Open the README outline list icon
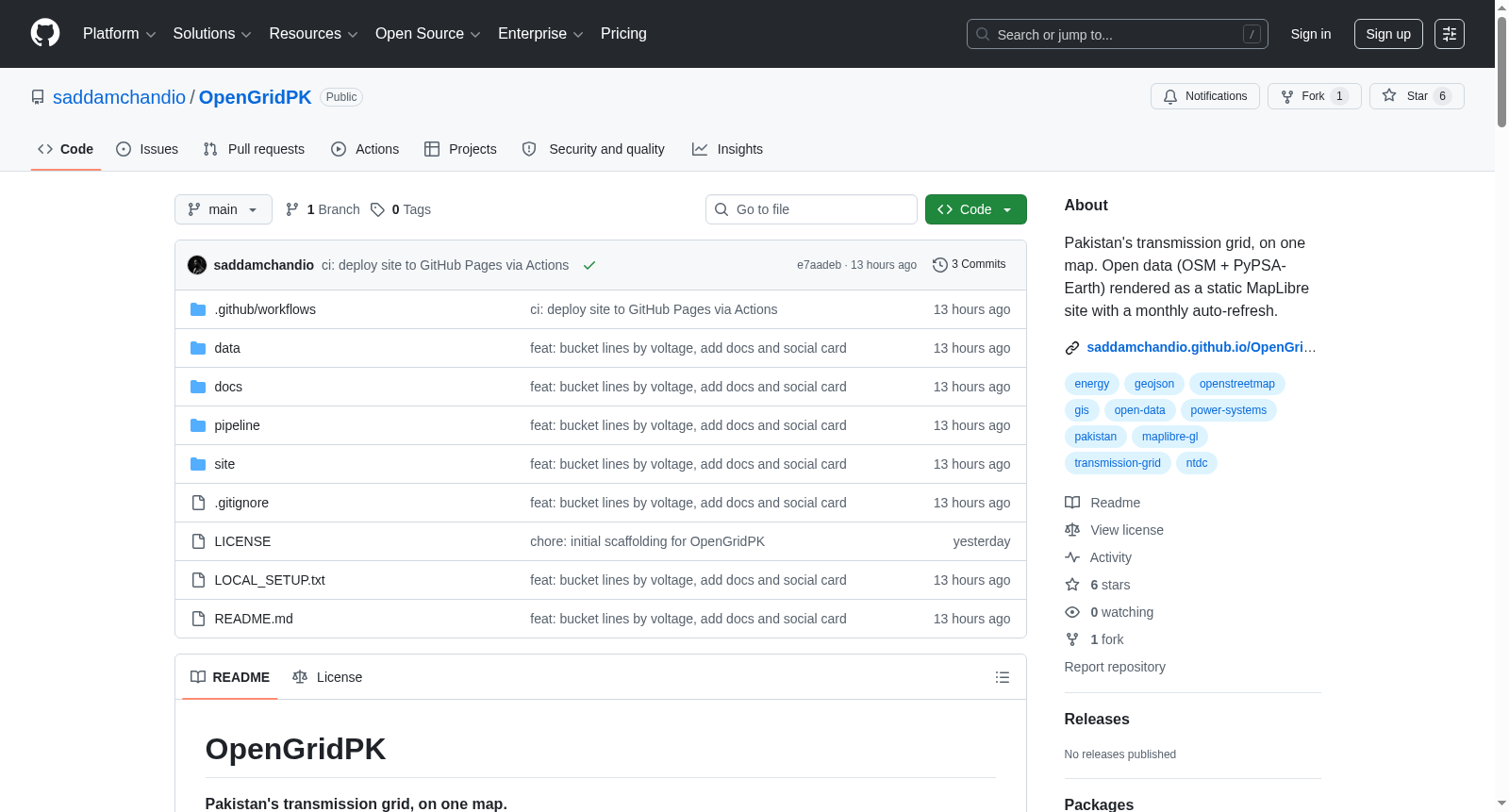Image resolution: width=1509 pixels, height=812 pixels. (1003, 677)
